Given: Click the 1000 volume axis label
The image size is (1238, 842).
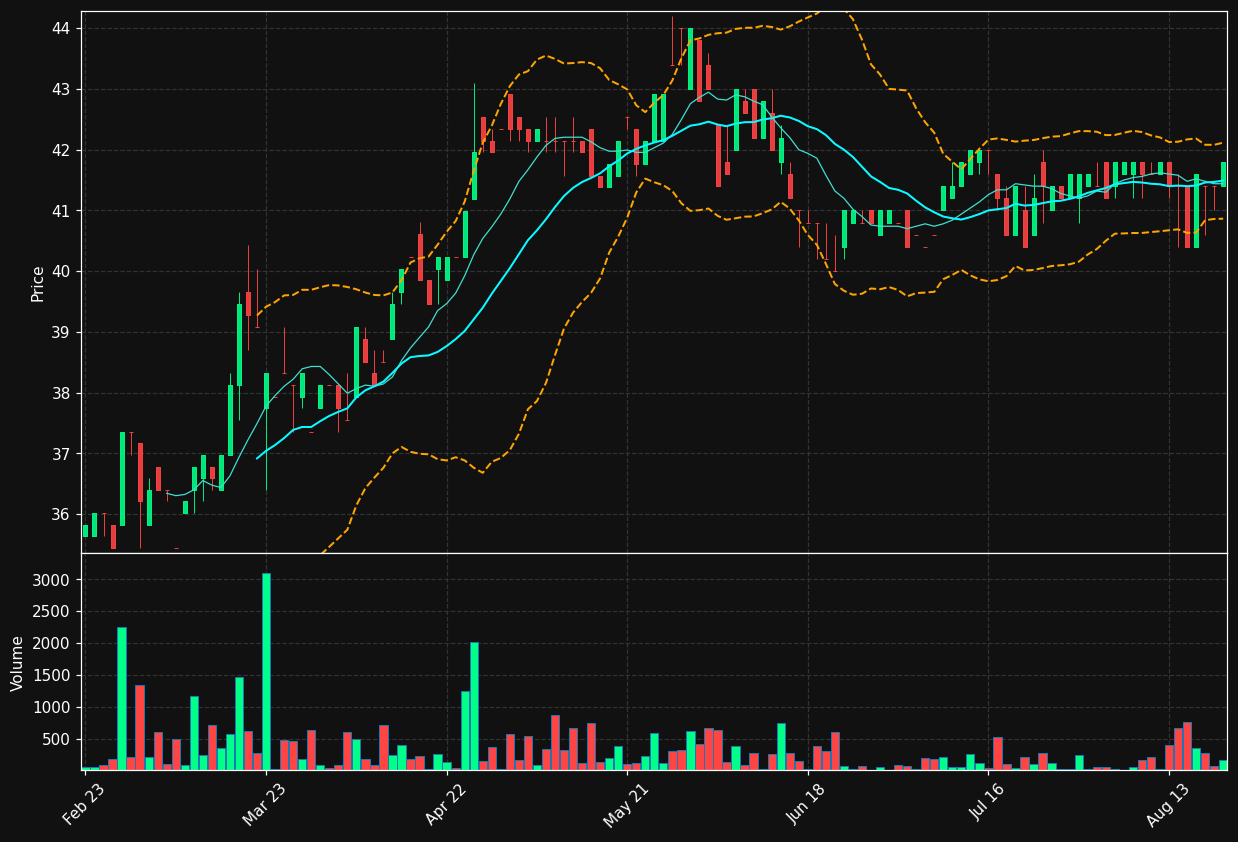Looking at the screenshot, I should coord(53,708).
